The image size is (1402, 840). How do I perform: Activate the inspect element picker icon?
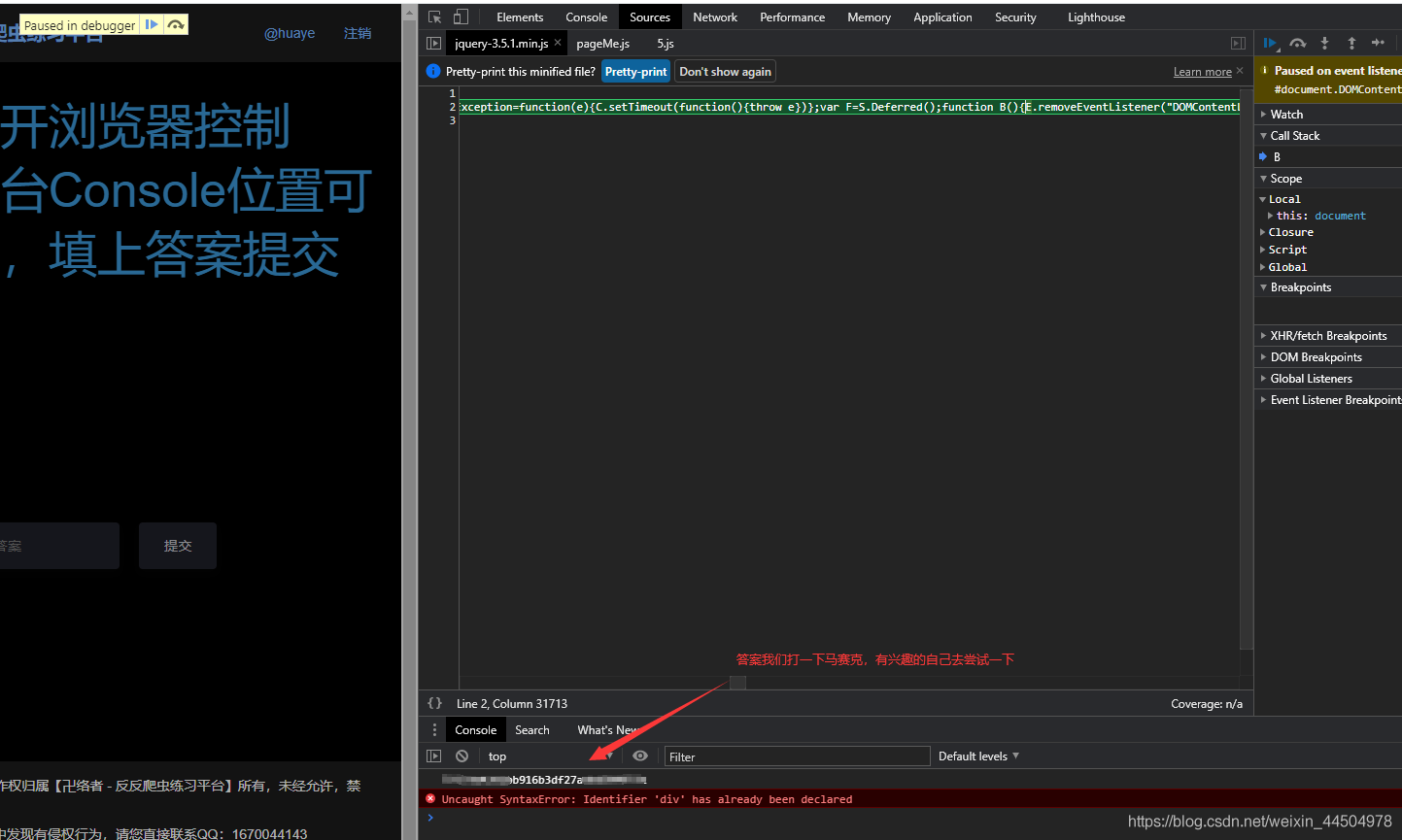click(x=434, y=17)
